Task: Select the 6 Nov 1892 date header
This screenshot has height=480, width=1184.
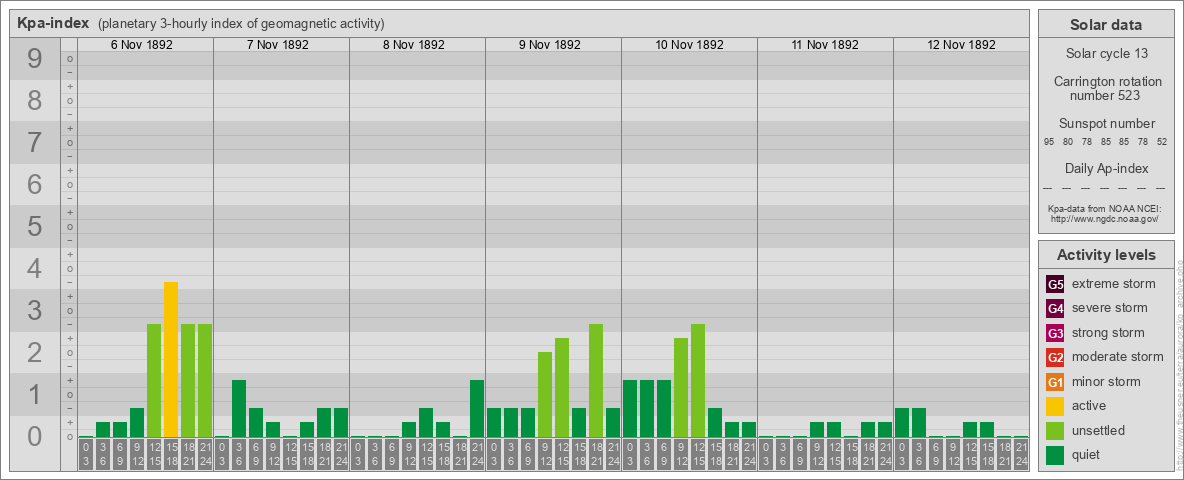Action: click(142, 45)
